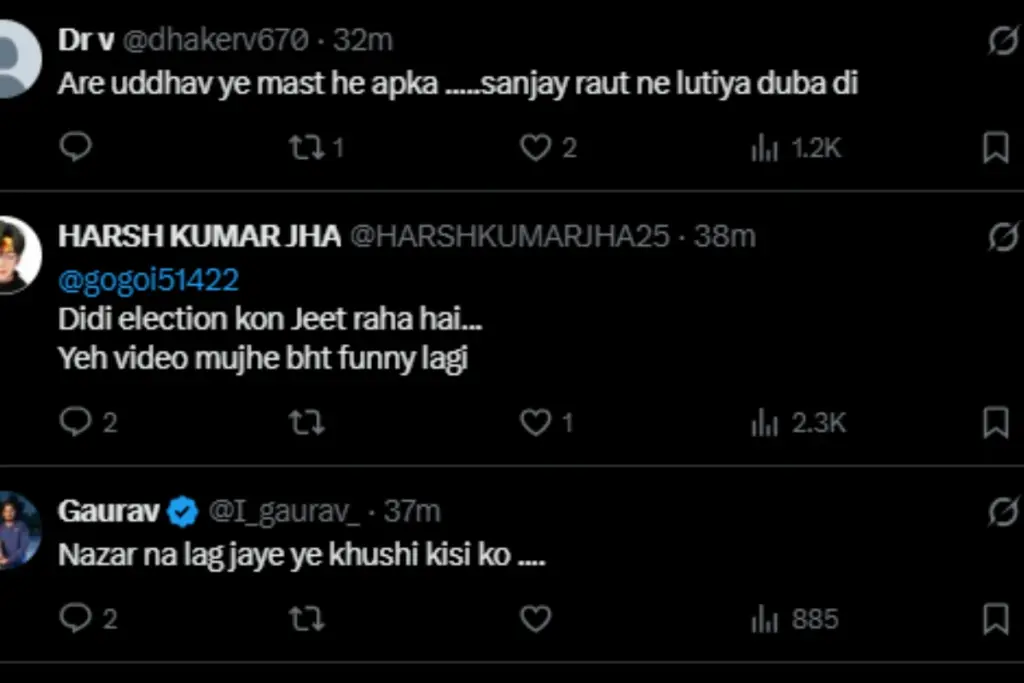This screenshot has height=683, width=1024.
Task: Reply to HARSH KUMAR JHA's tweet
Action: click(x=75, y=422)
